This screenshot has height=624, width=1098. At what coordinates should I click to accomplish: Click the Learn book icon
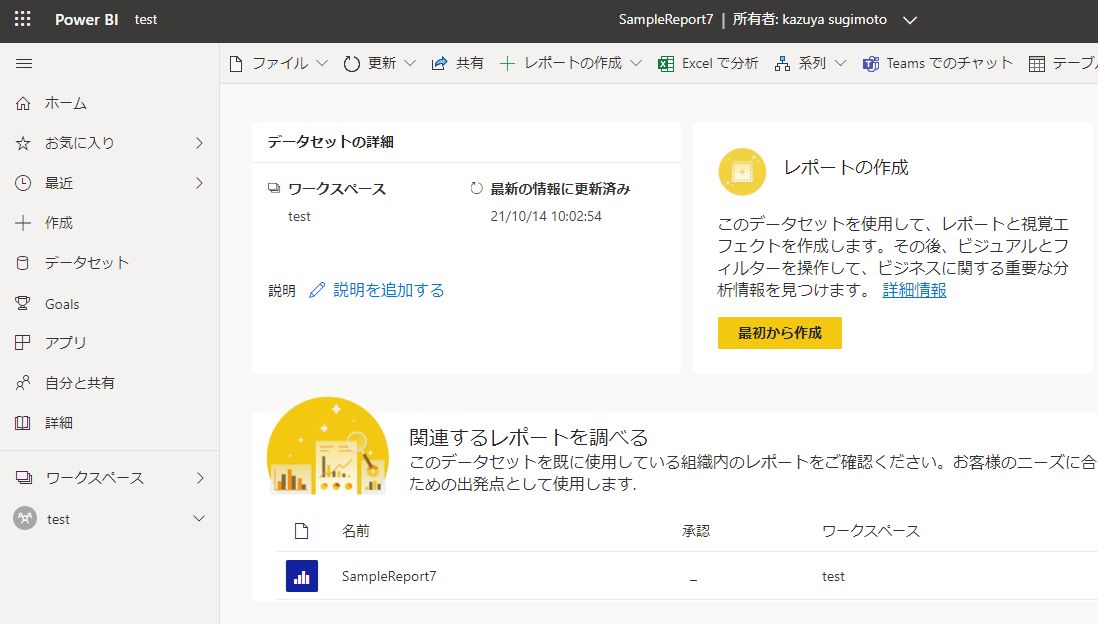coord(24,423)
